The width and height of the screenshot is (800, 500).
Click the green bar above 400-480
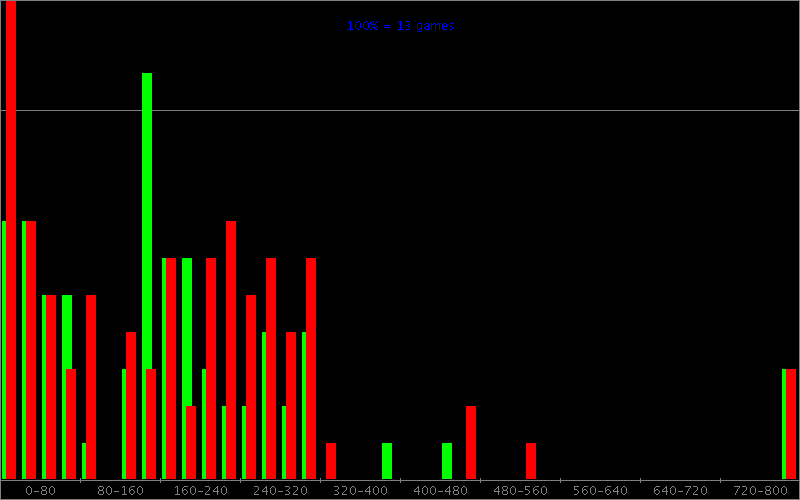[447, 461]
